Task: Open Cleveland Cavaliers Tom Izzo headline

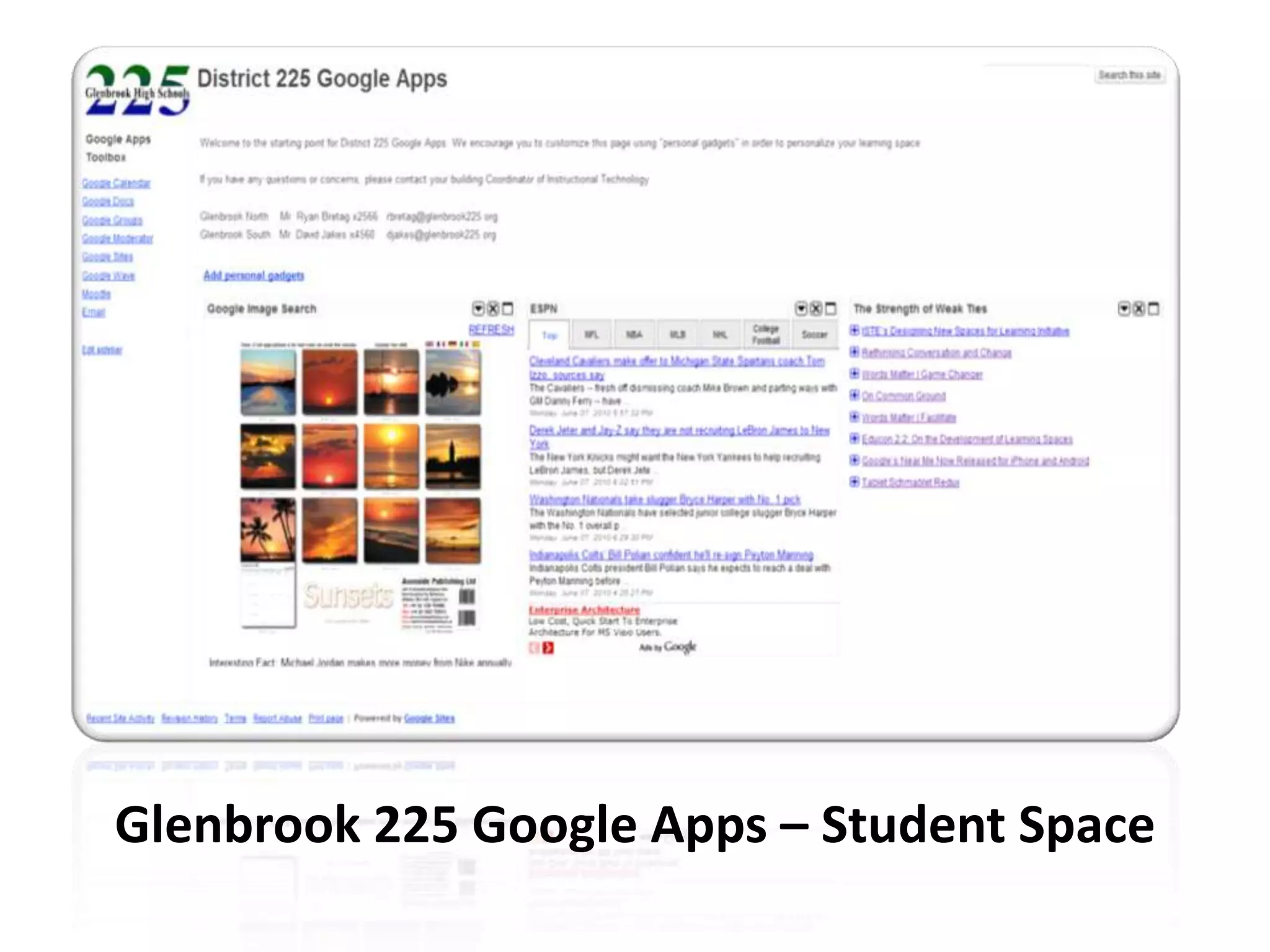Action: point(677,368)
